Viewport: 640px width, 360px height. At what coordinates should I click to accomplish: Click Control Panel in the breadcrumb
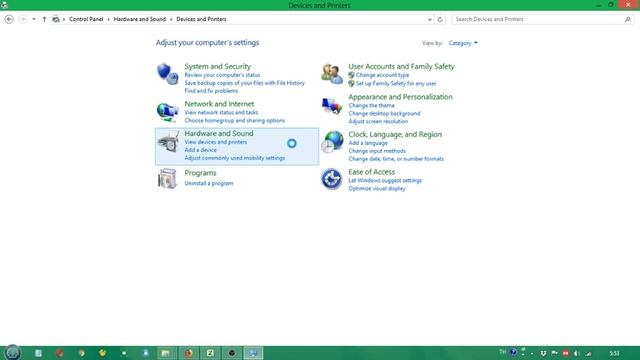point(86,19)
